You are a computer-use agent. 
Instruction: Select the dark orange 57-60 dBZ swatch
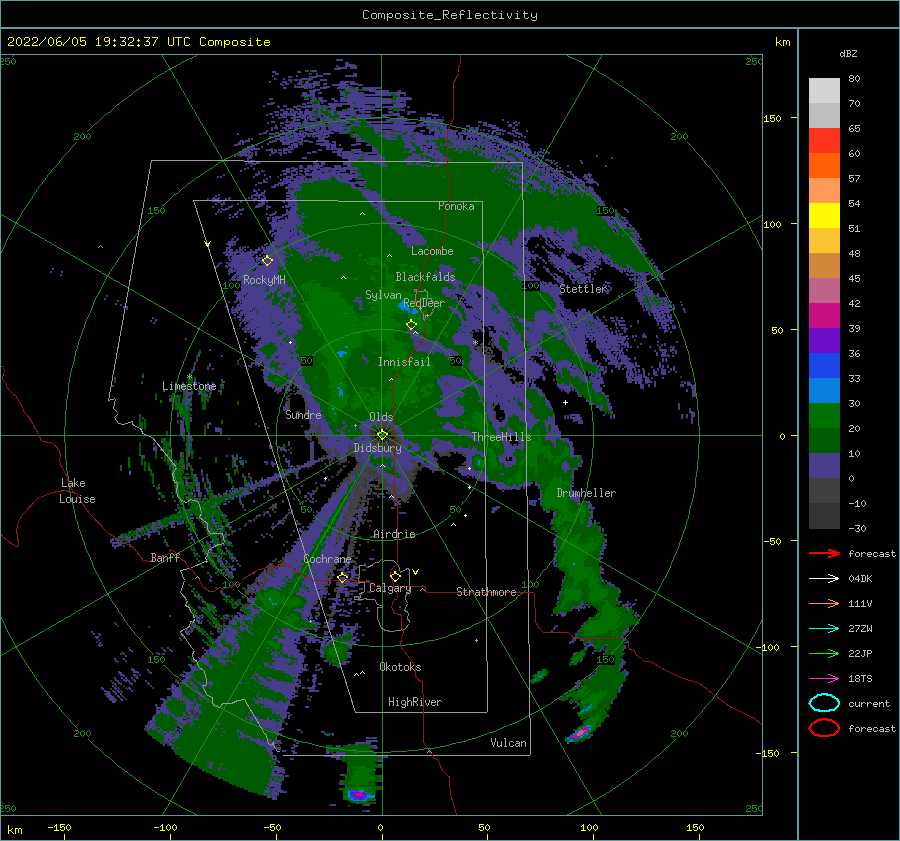[824, 166]
